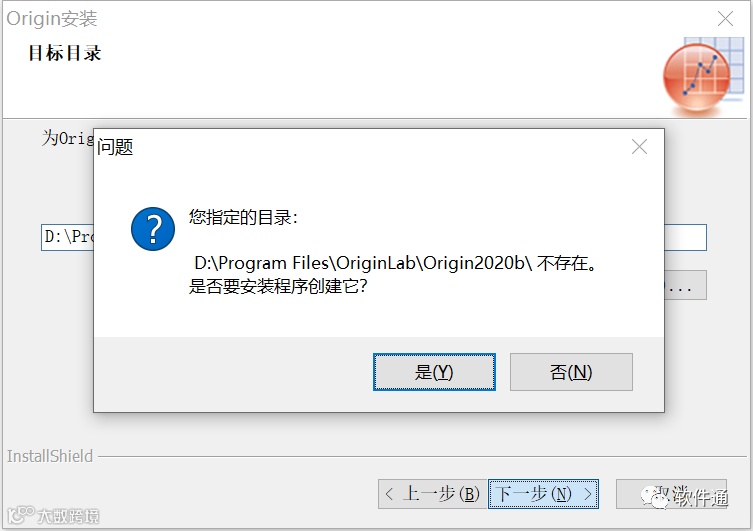Image resolution: width=753 pixels, height=531 pixels.
Task: Click the Origin安装 window title
Action: click(x=52, y=19)
